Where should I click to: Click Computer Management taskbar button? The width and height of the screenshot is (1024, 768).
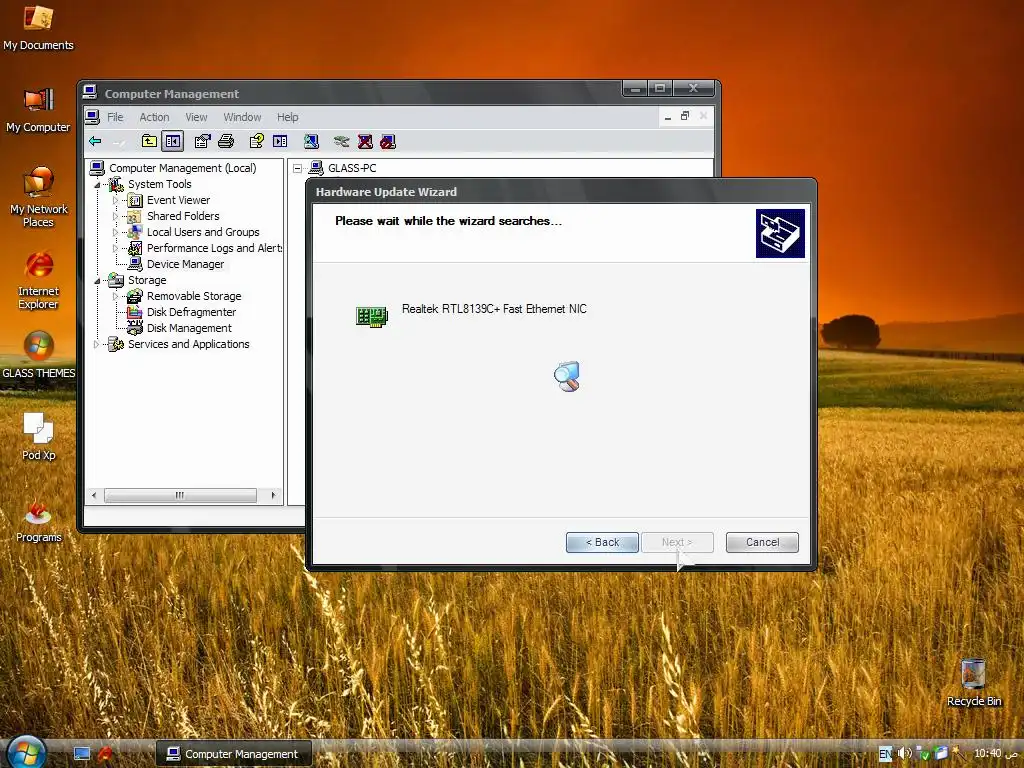[233, 754]
